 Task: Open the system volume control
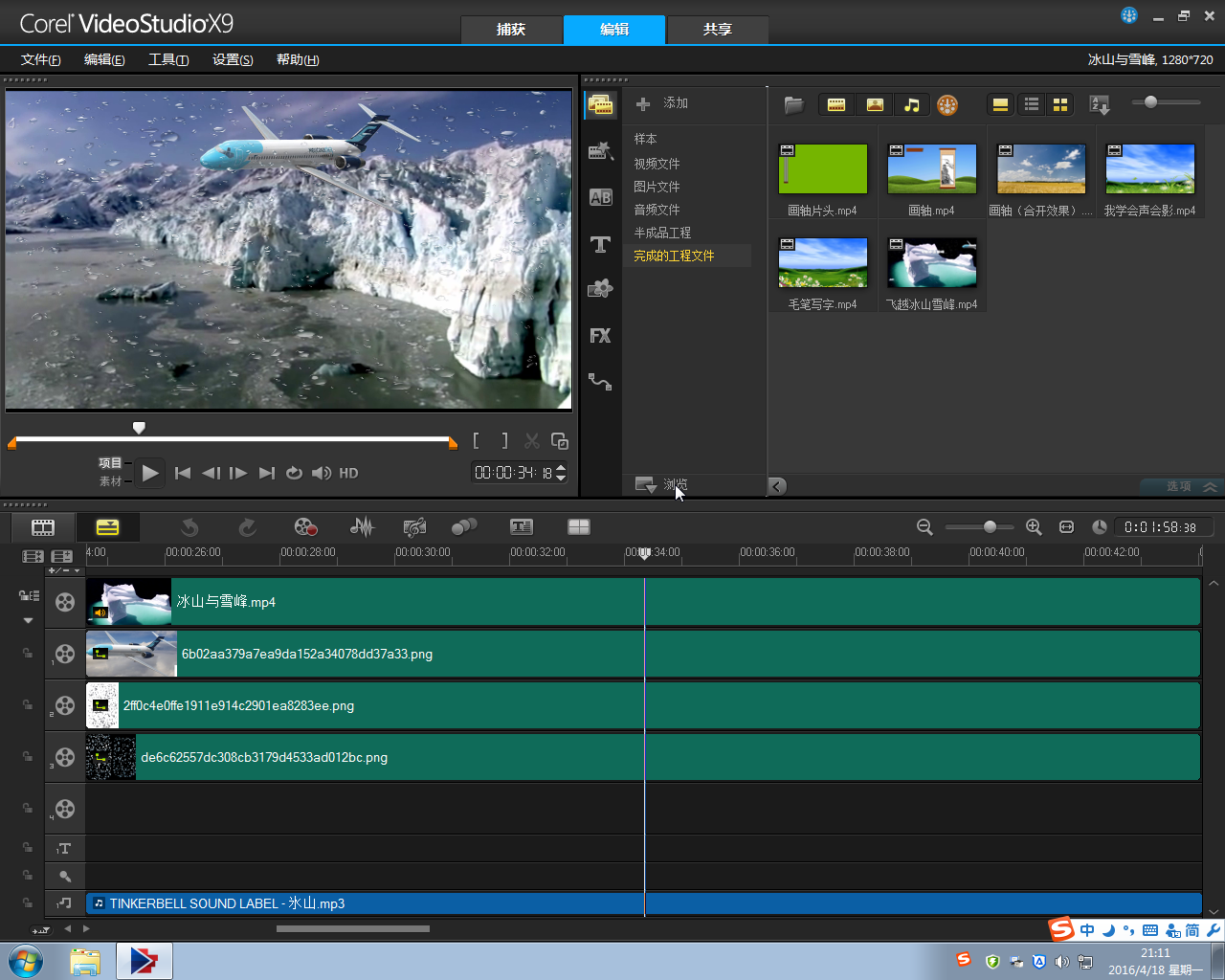(1062, 961)
